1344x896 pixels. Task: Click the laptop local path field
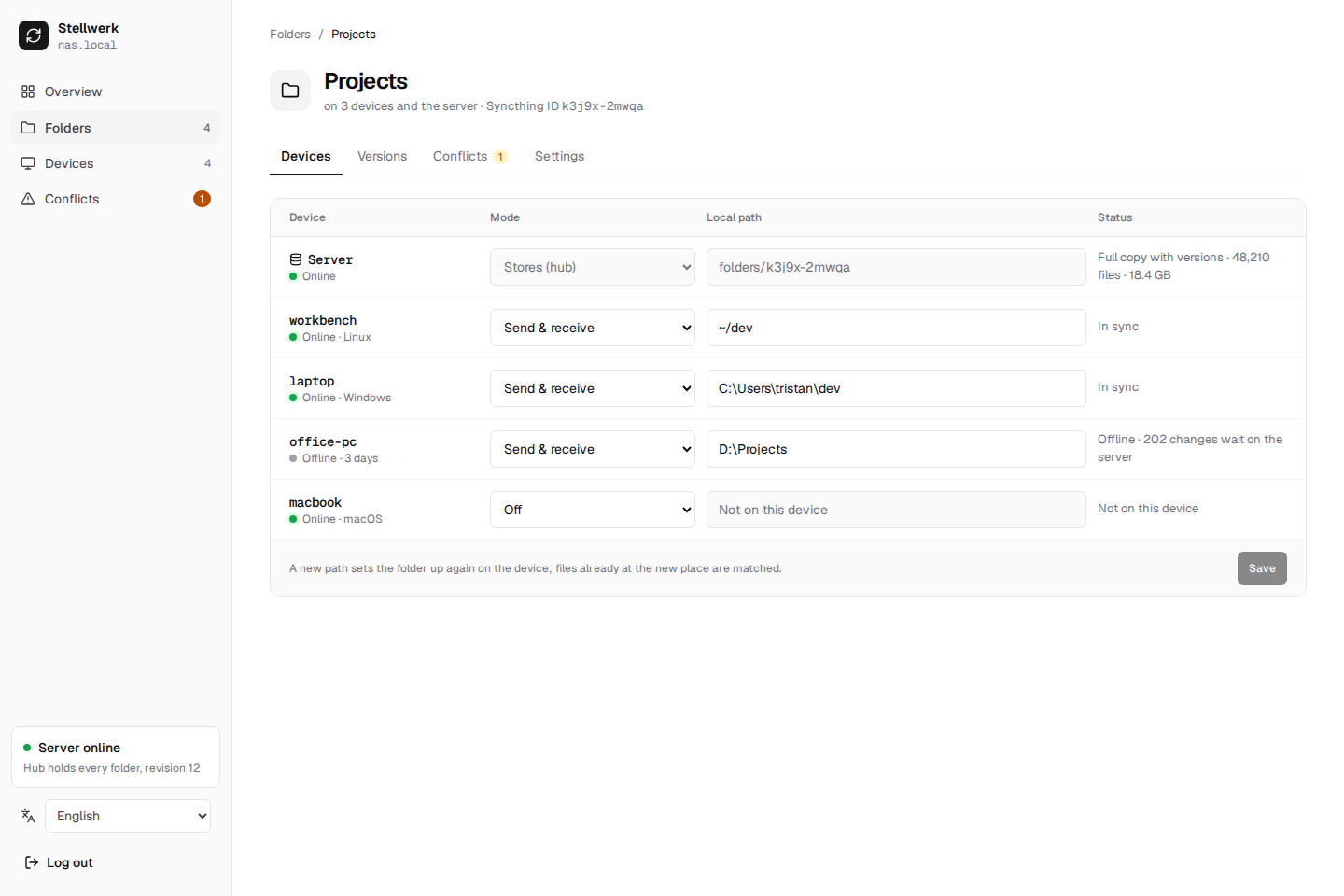(x=896, y=388)
